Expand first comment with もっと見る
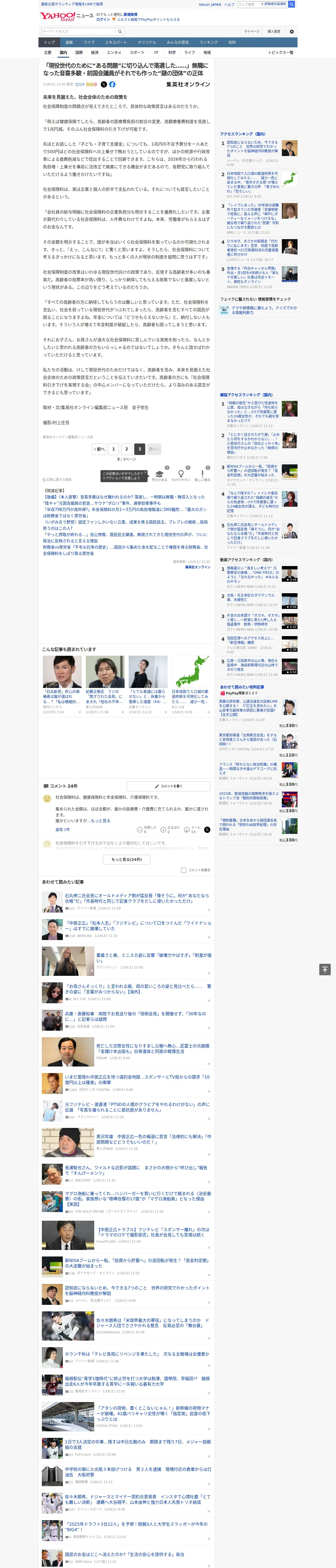The width and height of the screenshot is (336, 1568). click(101, 821)
